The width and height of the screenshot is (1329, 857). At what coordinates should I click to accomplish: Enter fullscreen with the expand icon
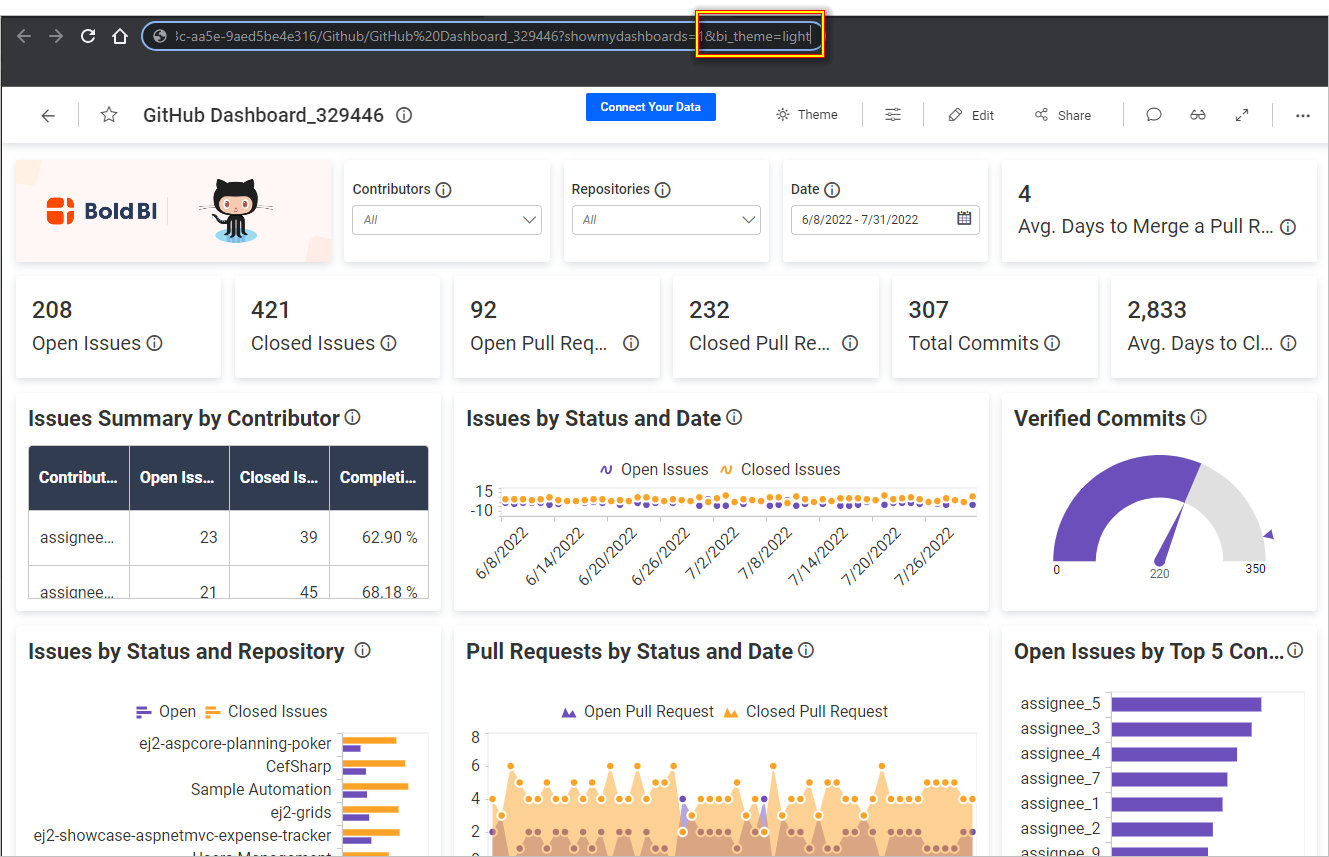tap(1242, 115)
